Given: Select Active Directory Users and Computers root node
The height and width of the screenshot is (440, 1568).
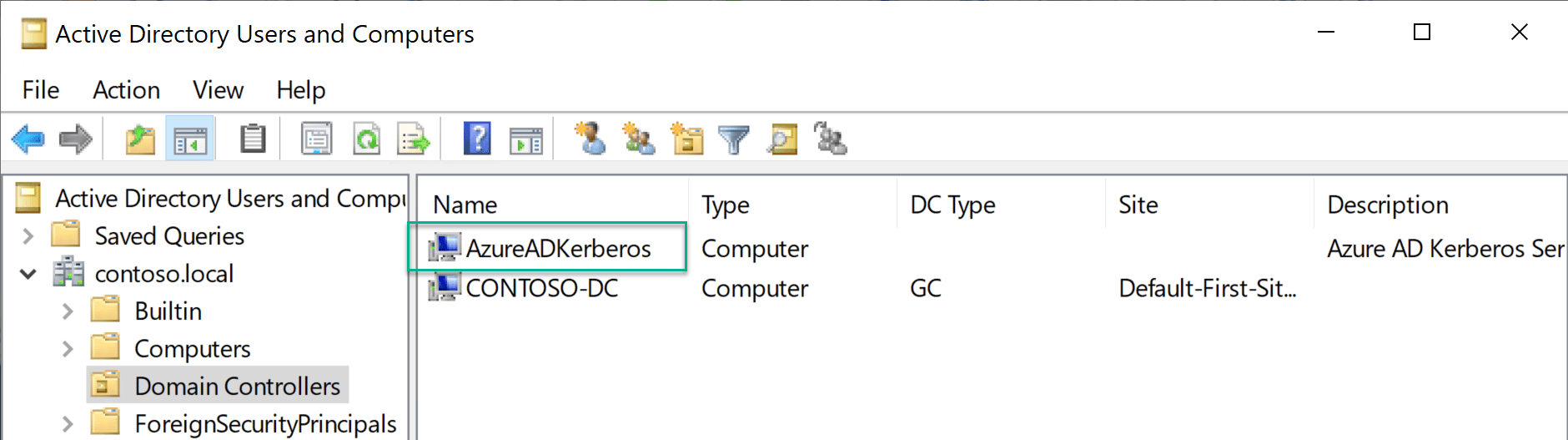Looking at the screenshot, I should click(x=230, y=198).
